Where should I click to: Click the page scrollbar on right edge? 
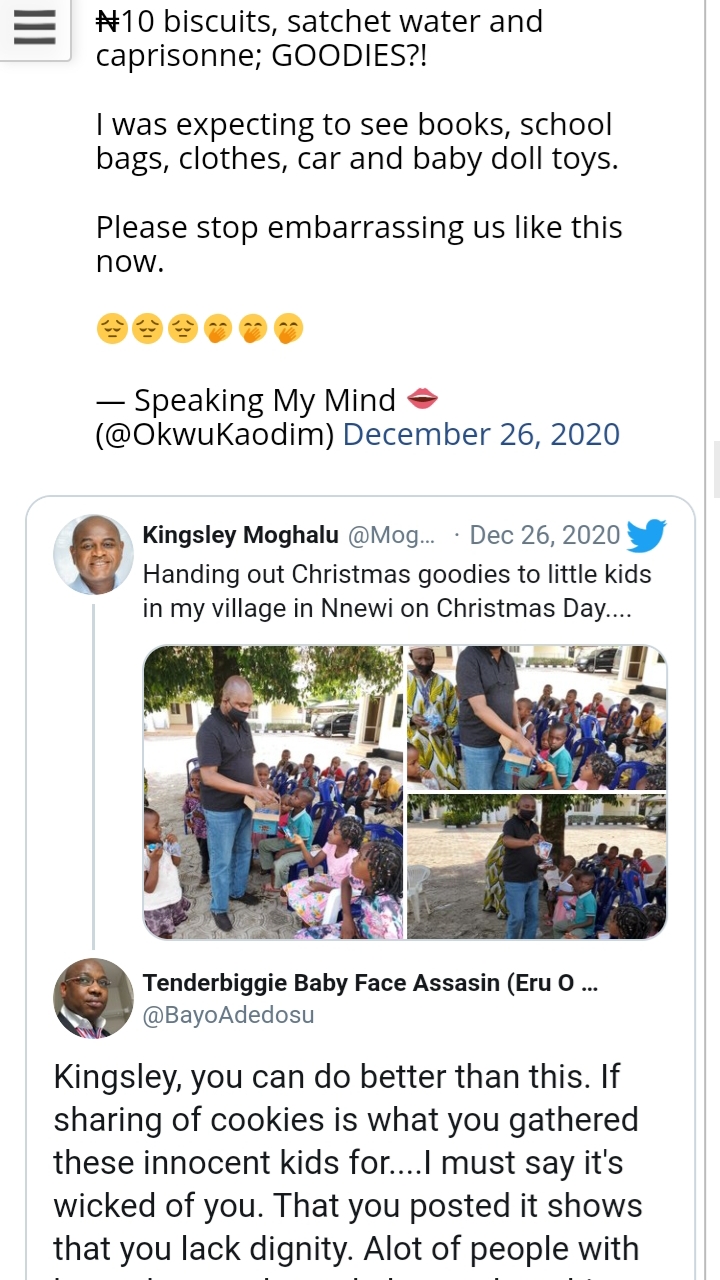[x=716, y=470]
